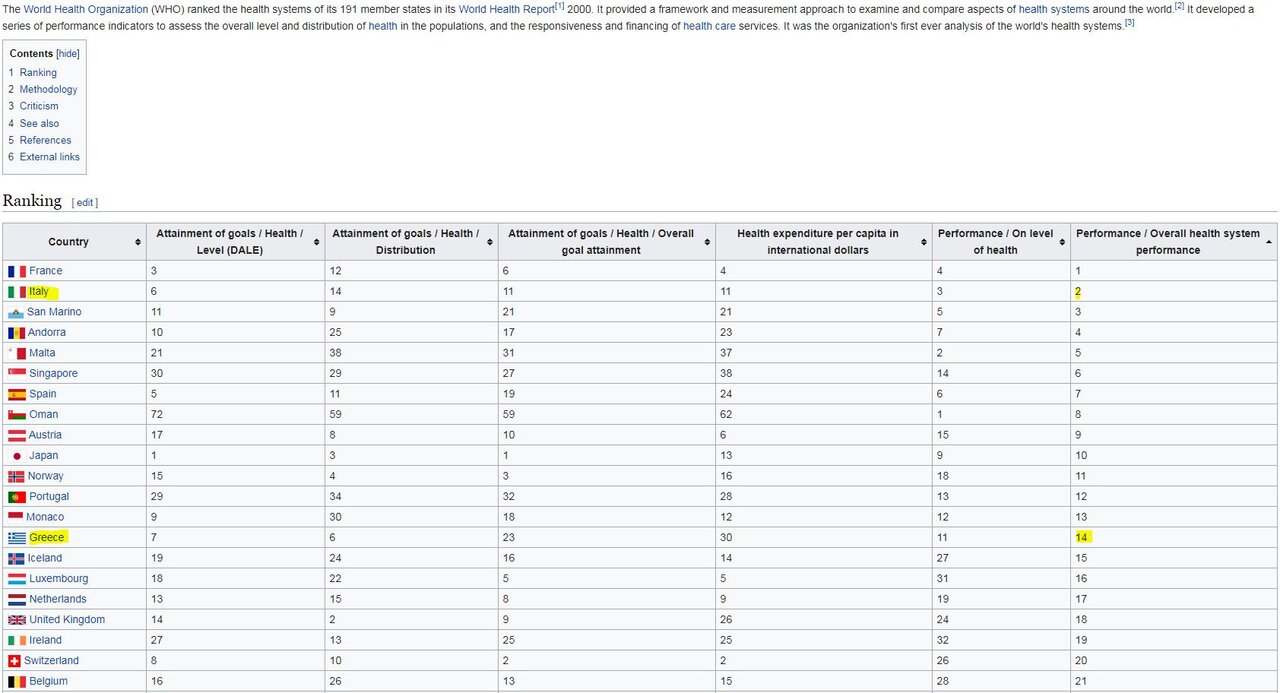Edit the Ranking section
Image resolution: width=1280 pixels, height=693 pixels.
click(85, 203)
